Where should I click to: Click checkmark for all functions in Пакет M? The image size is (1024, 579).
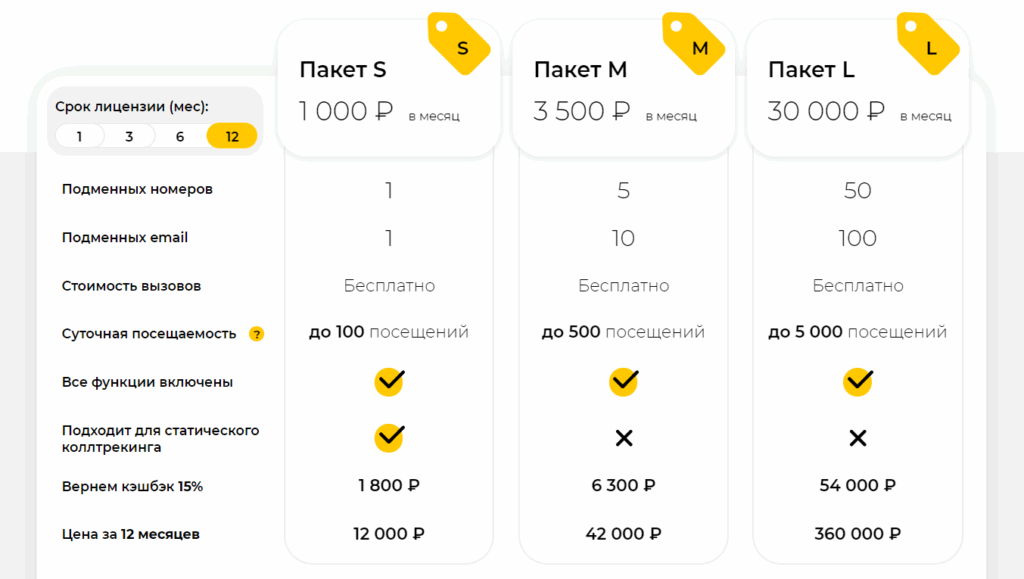(623, 381)
